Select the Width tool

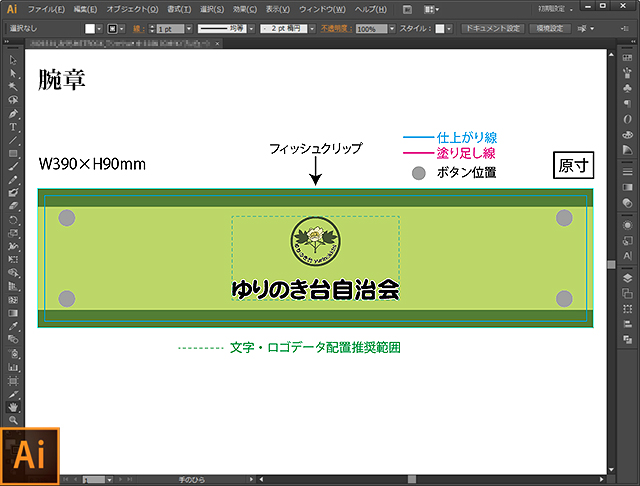tap(13, 246)
